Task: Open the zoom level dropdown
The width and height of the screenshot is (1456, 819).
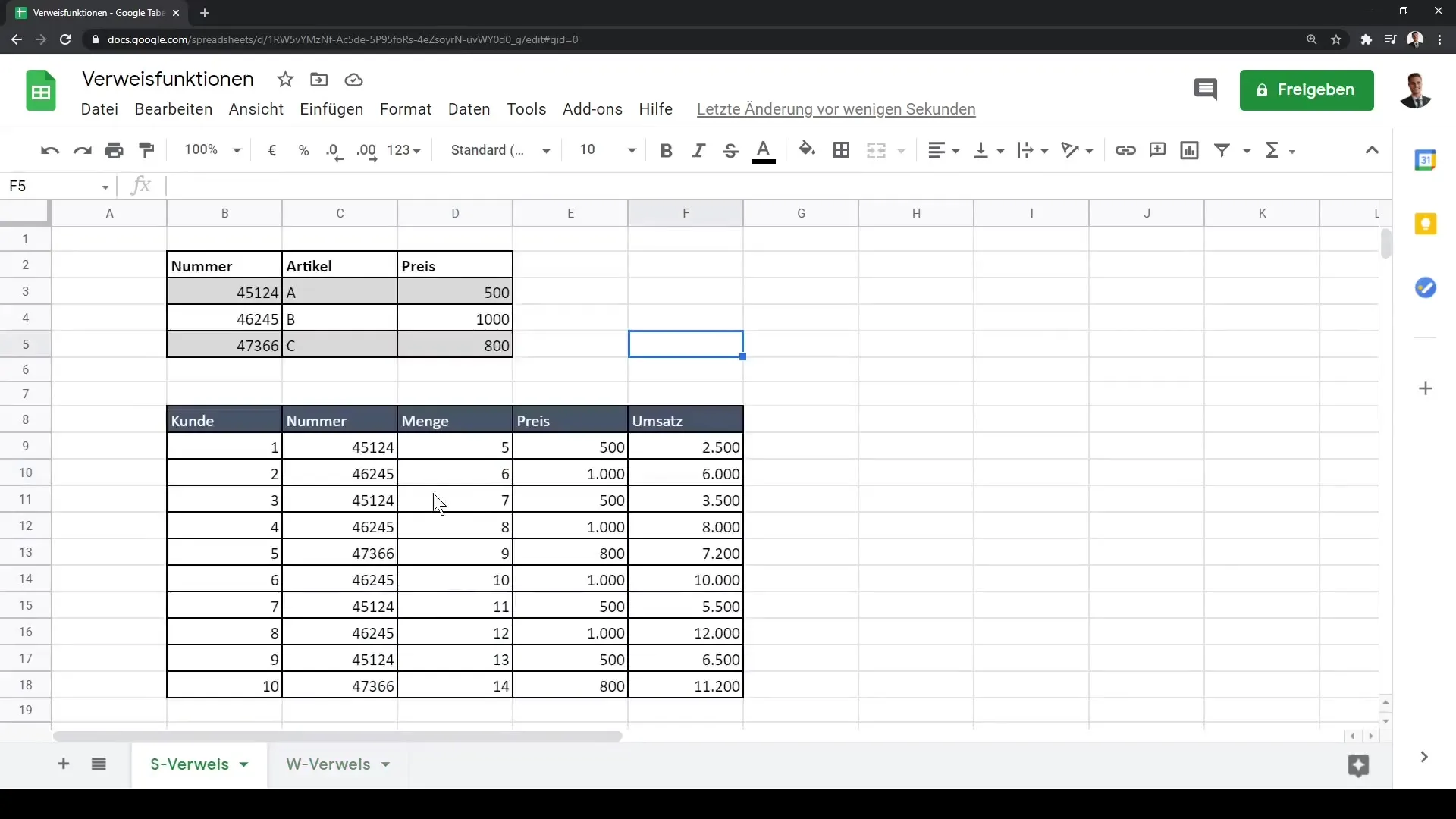Action: coord(212,150)
